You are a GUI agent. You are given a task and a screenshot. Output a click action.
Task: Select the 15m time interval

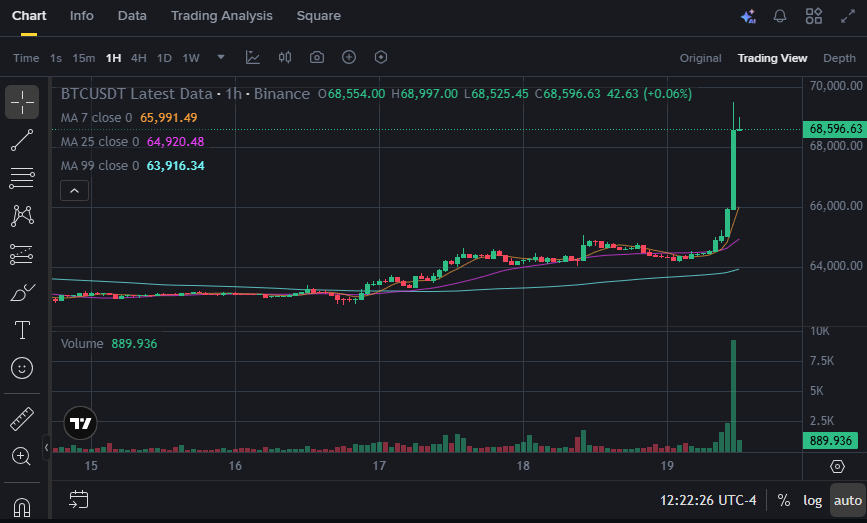point(83,58)
